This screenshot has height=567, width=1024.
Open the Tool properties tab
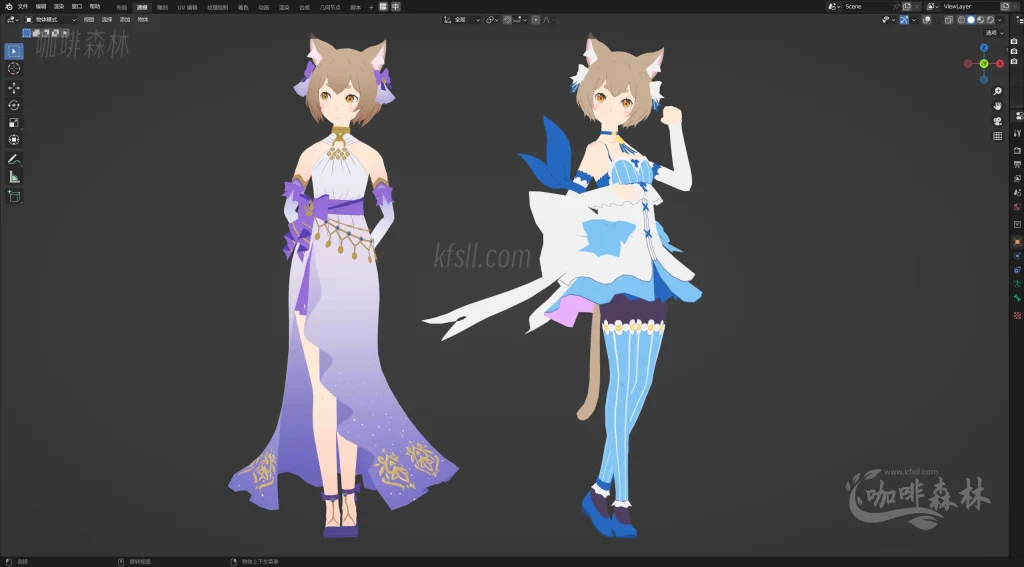tap(1017, 133)
